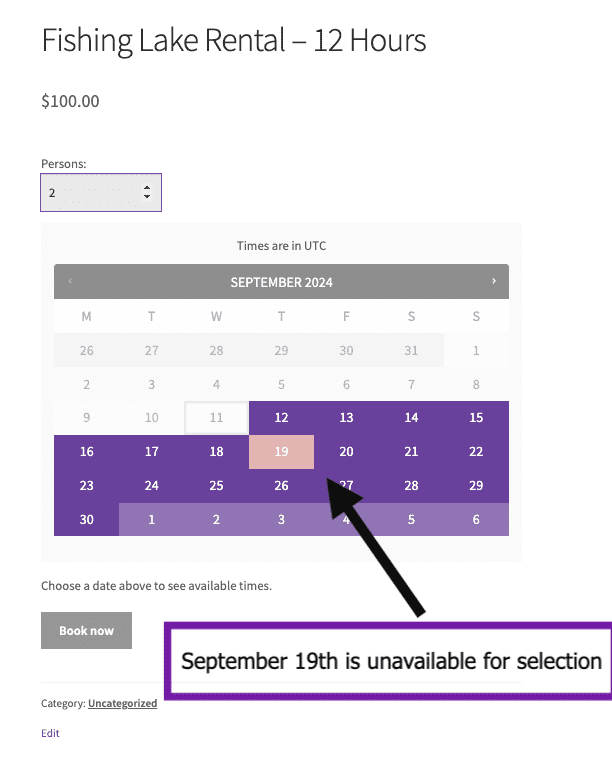This screenshot has height=769, width=612.
Task: Open the Uncategorized category link
Action: 122,703
